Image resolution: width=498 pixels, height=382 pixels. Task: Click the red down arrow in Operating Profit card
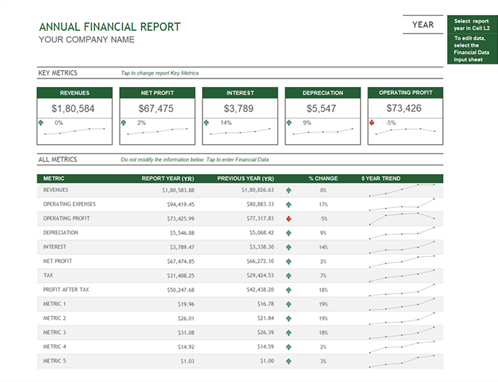click(x=372, y=123)
